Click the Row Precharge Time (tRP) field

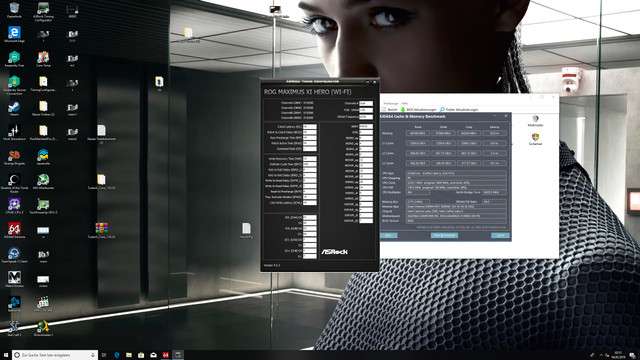pos(309,138)
